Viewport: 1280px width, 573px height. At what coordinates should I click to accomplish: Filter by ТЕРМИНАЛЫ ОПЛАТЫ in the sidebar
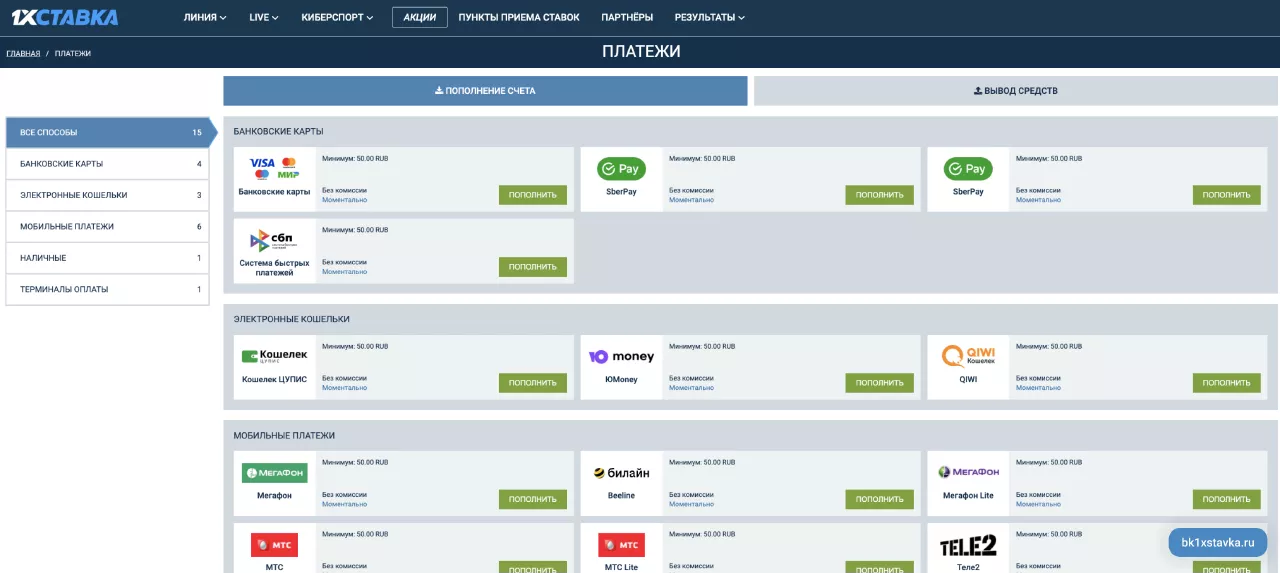(x=107, y=289)
